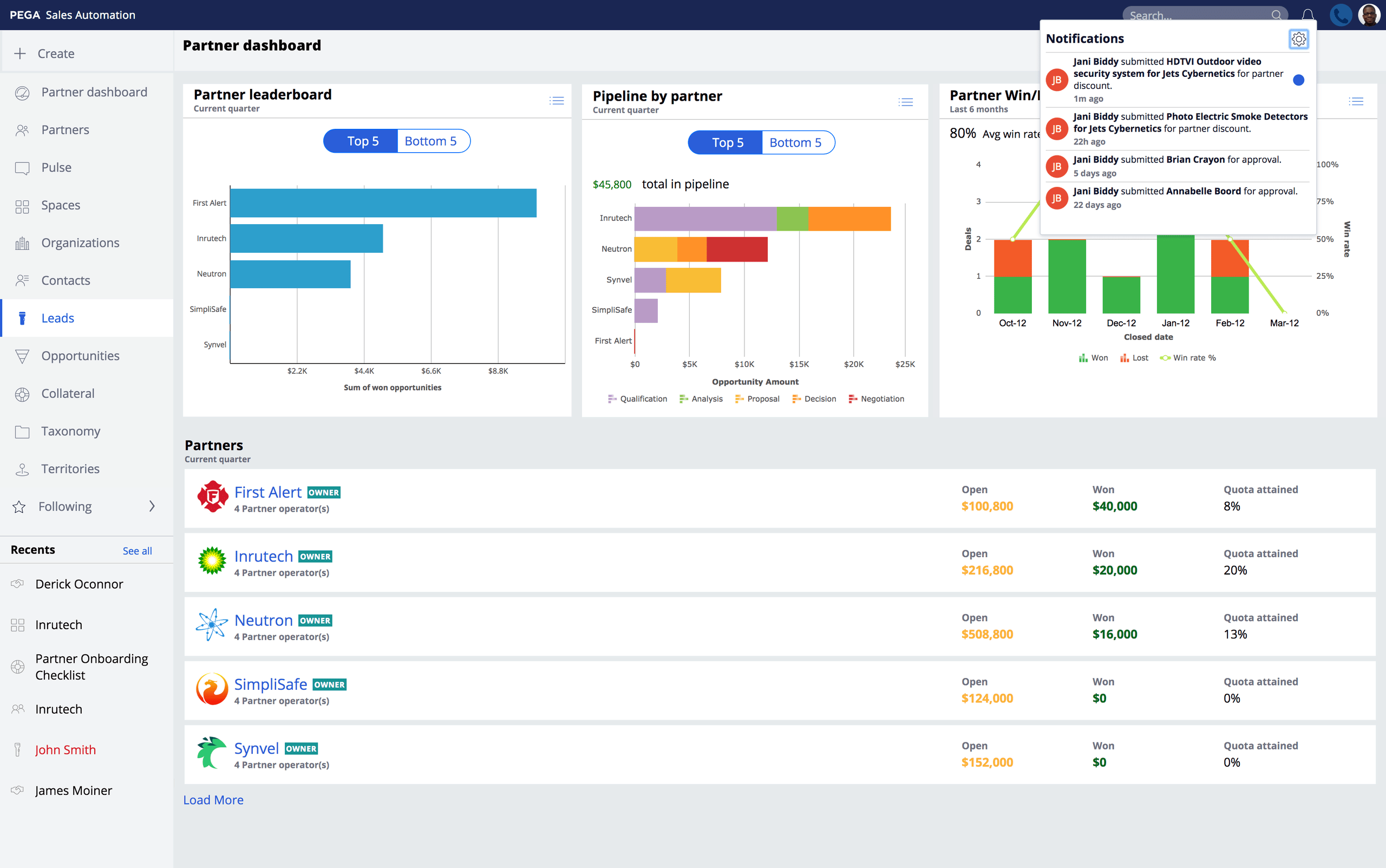Select Top 5 in Pipeline by partner
Image resolution: width=1386 pixels, height=868 pixels.
click(x=727, y=143)
